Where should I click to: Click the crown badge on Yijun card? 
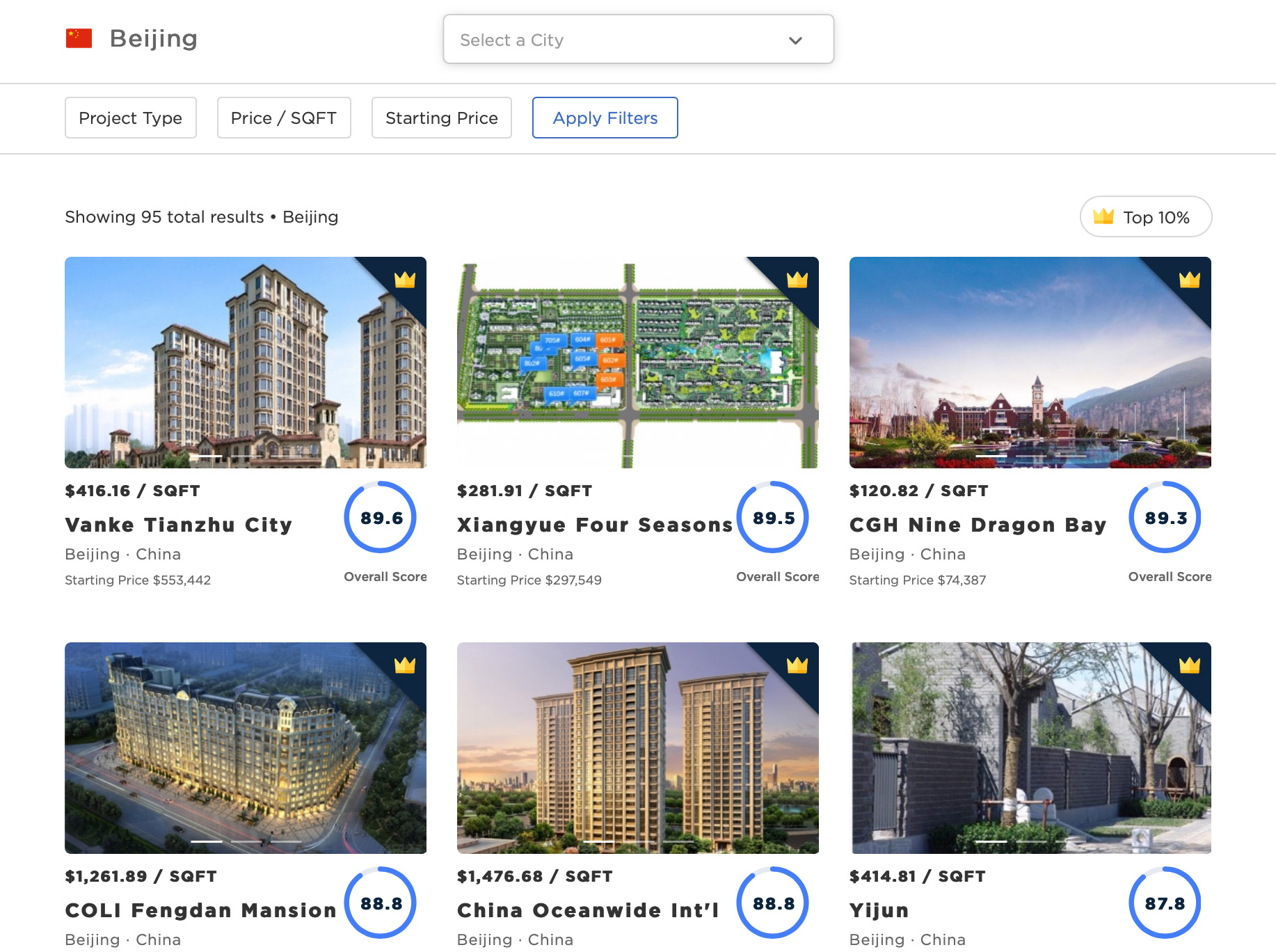[x=1191, y=665]
